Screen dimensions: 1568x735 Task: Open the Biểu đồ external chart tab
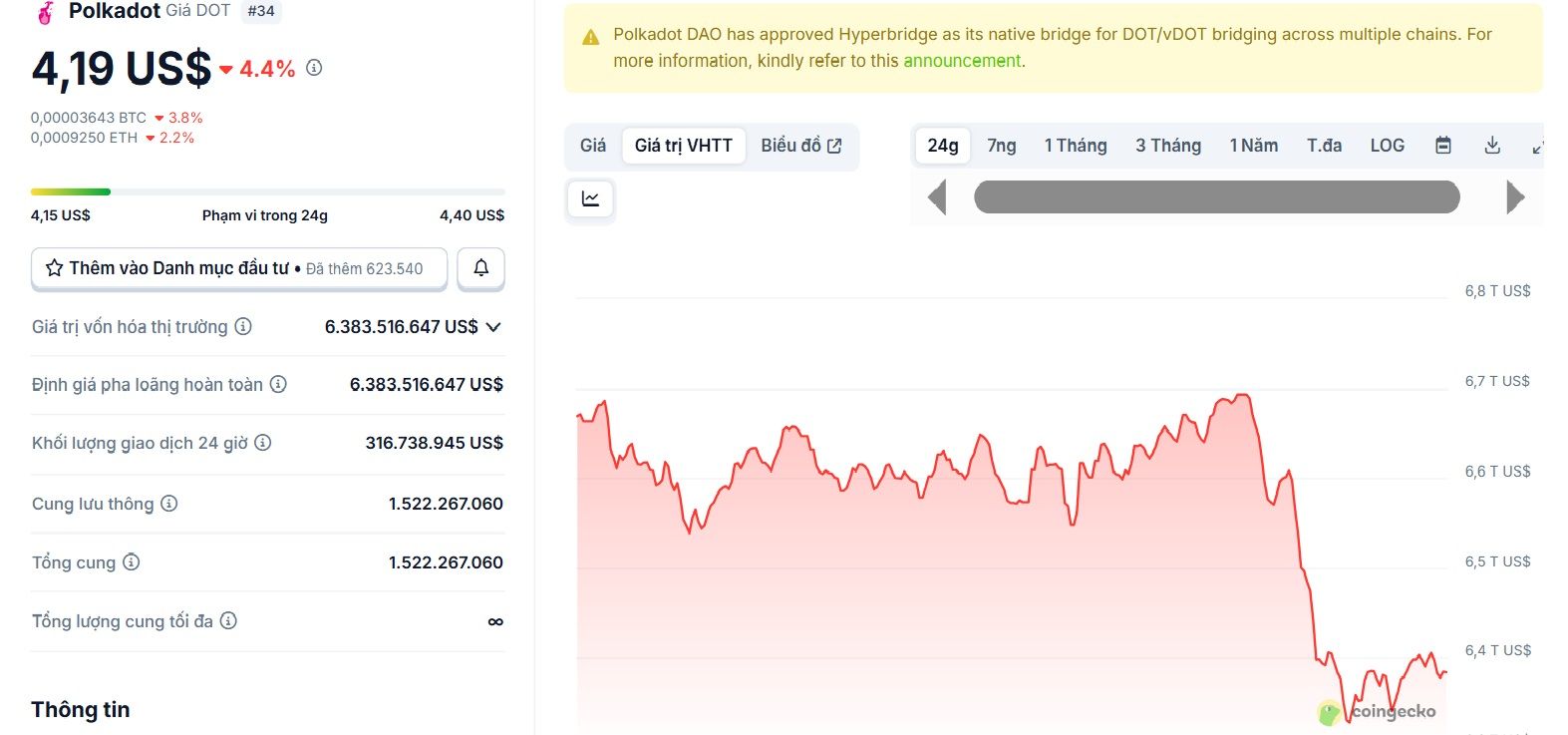(x=801, y=146)
